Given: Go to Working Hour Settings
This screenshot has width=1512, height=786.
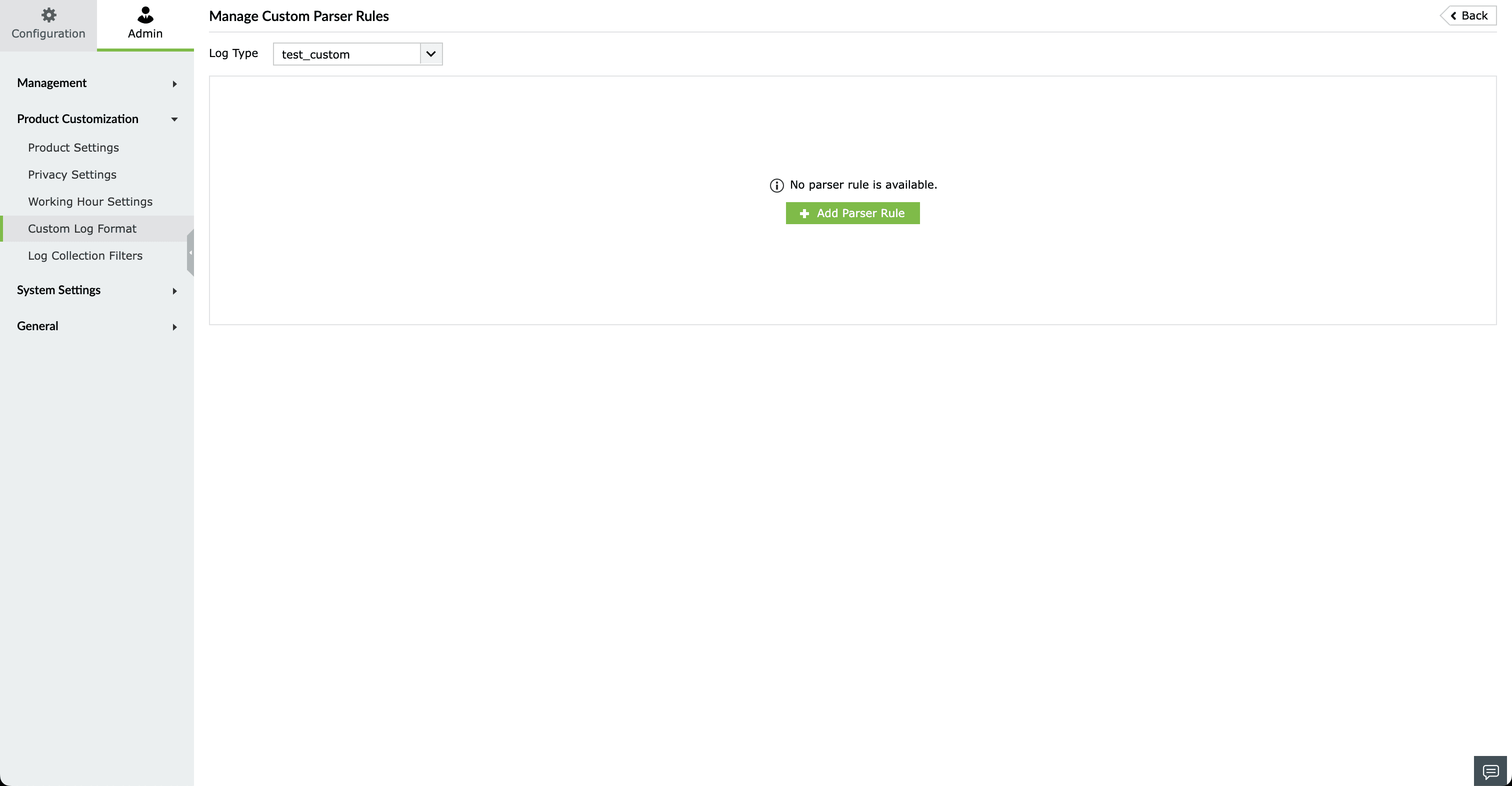Looking at the screenshot, I should pyautogui.click(x=90, y=202).
